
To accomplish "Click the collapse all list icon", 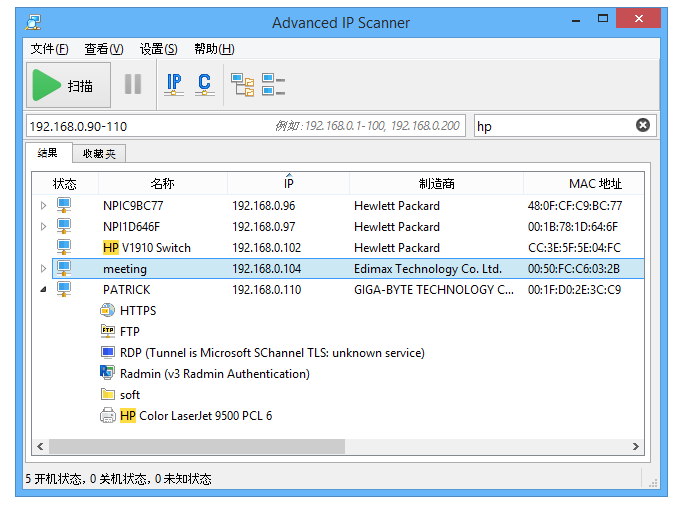I will click(273, 84).
